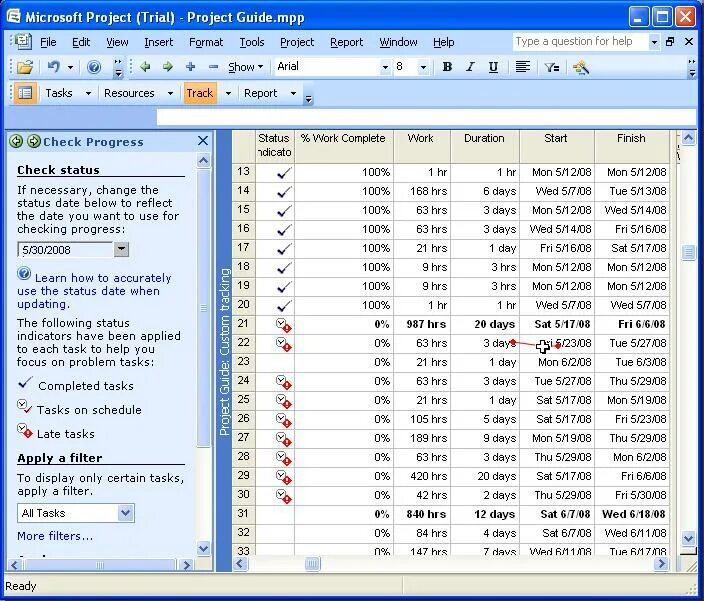The height and width of the screenshot is (601, 704).
Task: Toggle Bold formatting
Action: tap(447, 67)
